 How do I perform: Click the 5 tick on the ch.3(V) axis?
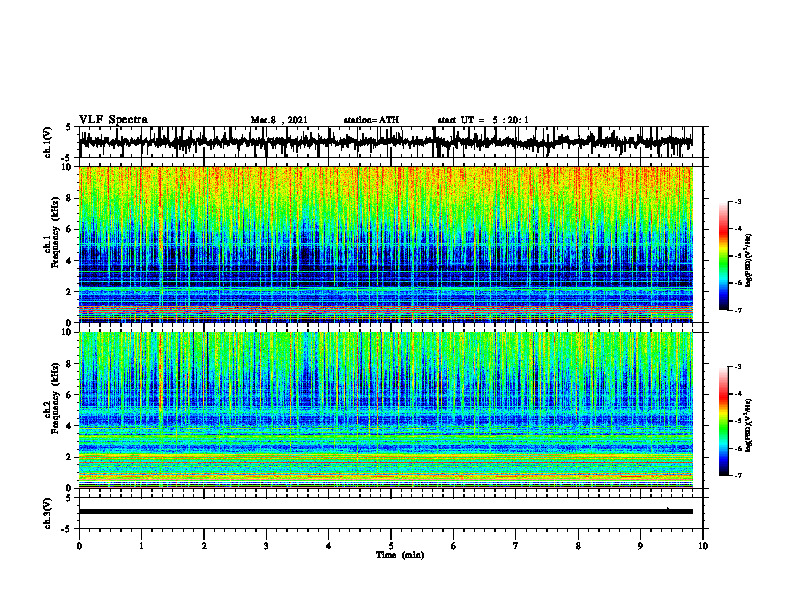tap(68, 498)
